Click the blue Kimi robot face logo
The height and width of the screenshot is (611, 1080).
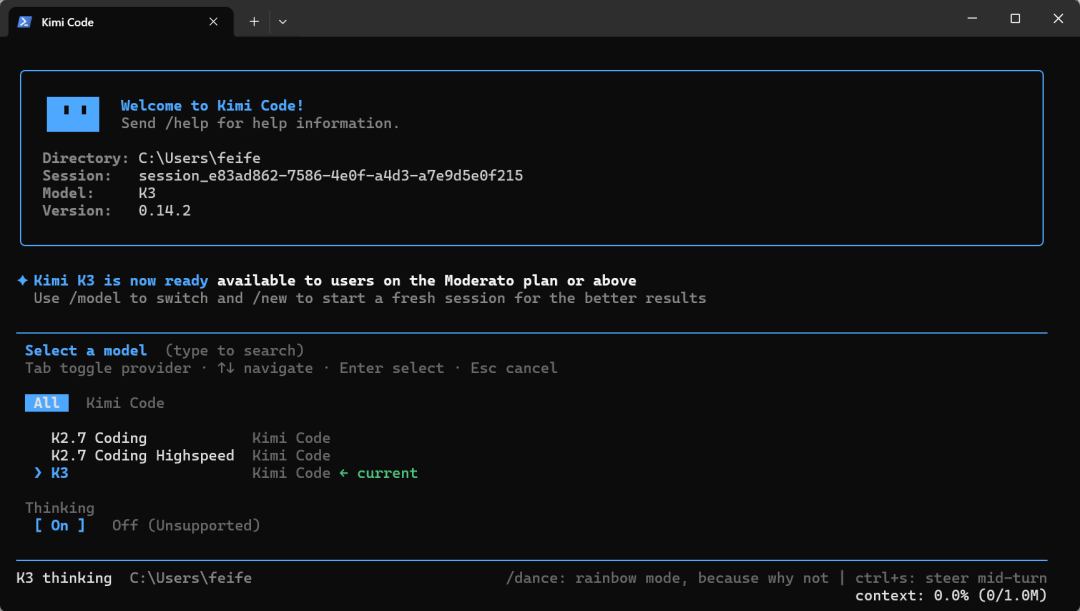coord(73,114)
